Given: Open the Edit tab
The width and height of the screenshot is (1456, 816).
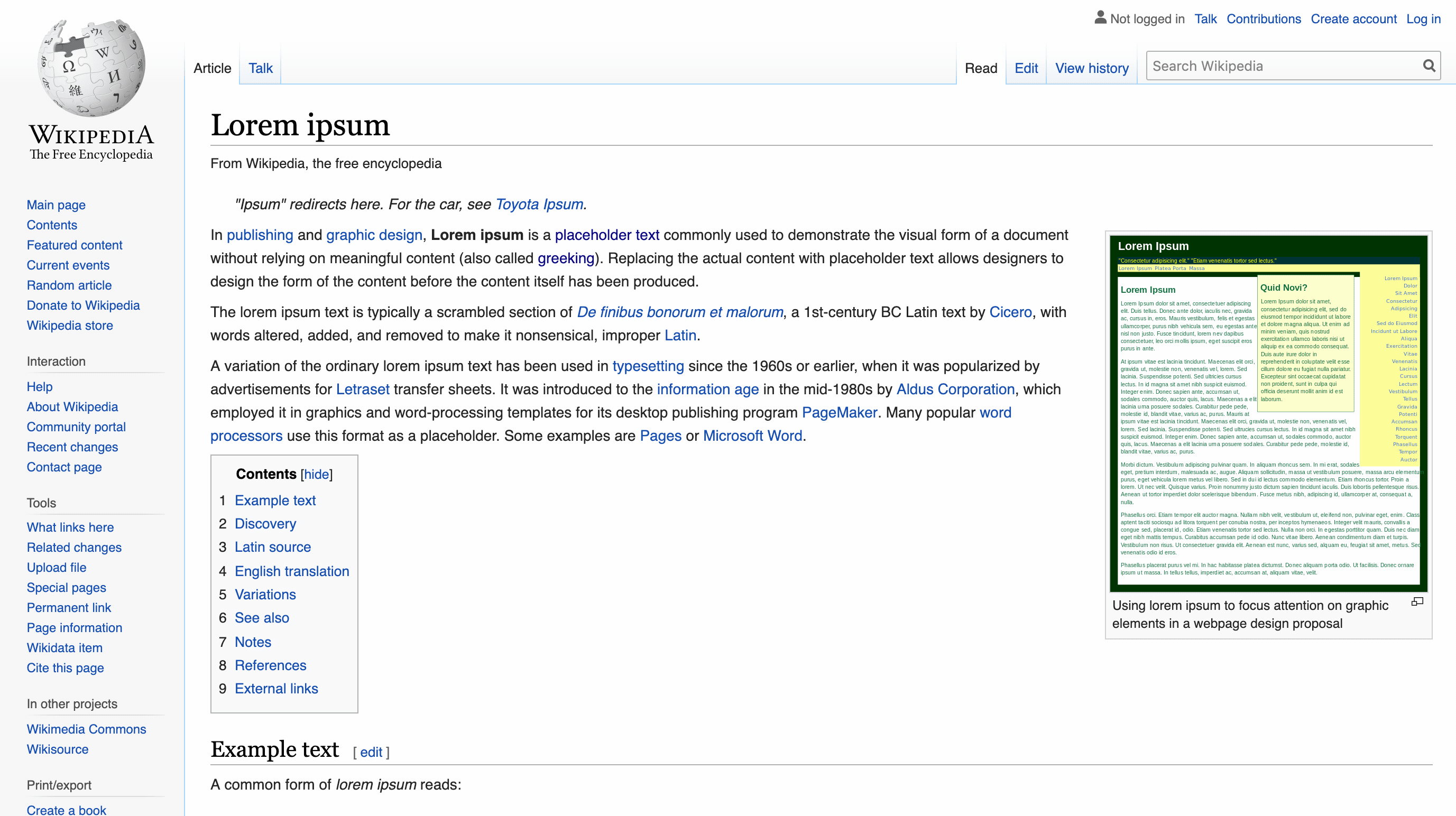Looking at the screenshot, I should 1026,68.
